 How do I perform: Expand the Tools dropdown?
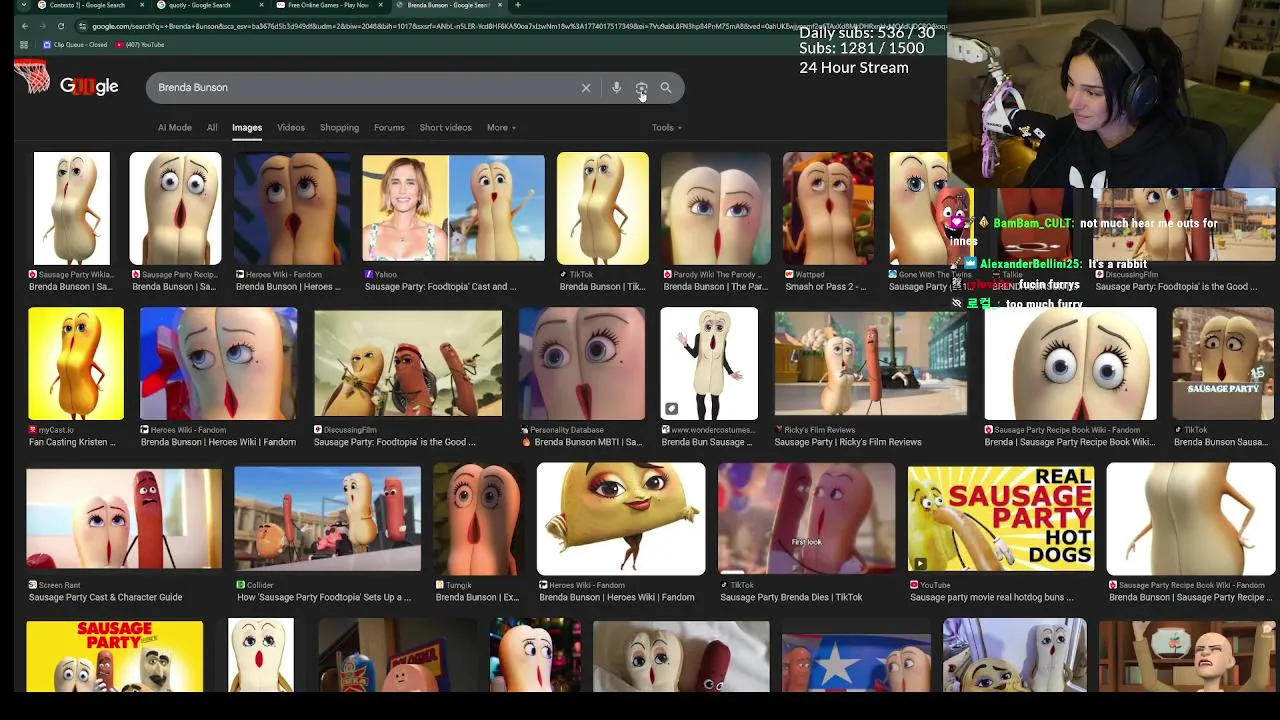(666, 128)
